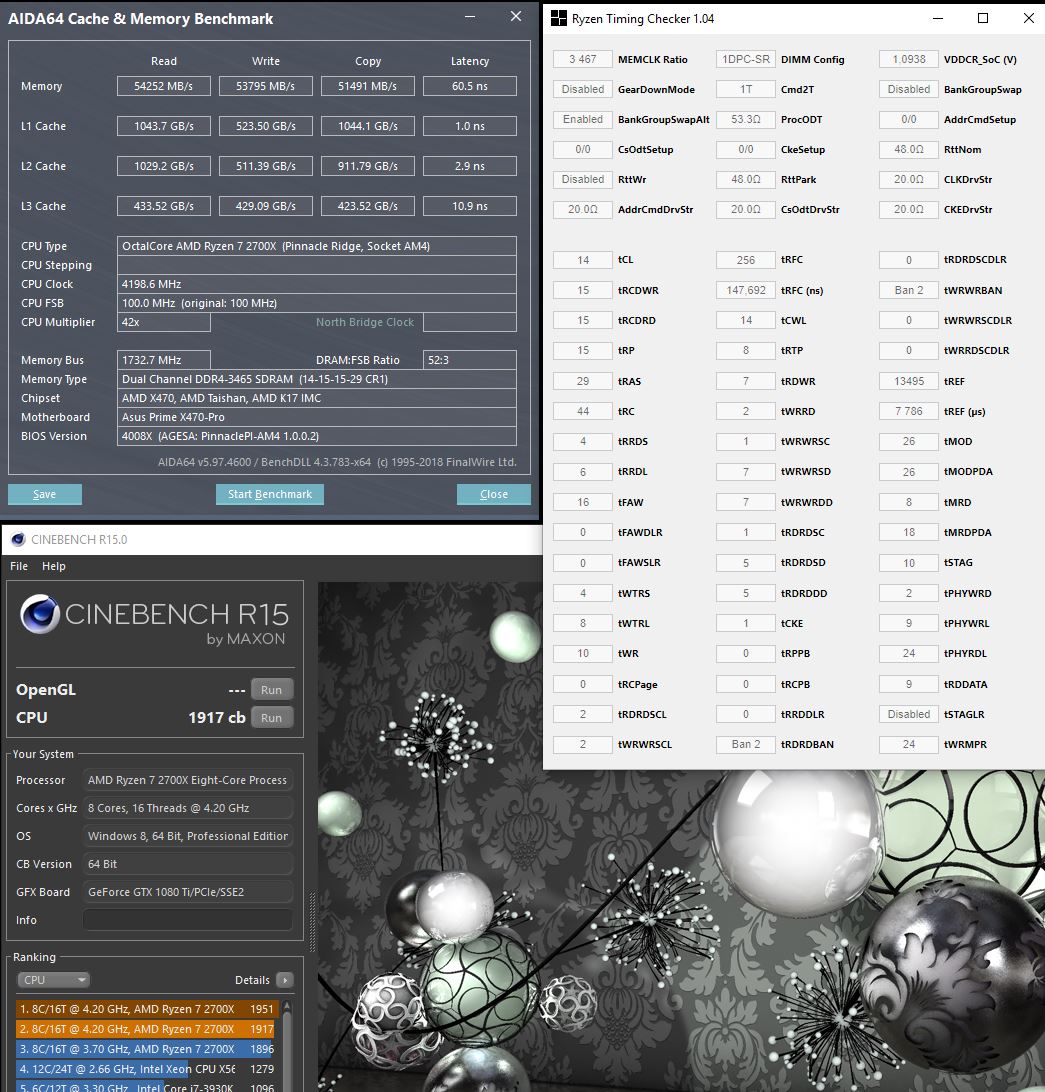This screenshot has height=1092, width=1045.
Task: Click the tRAS value 29
Action: pos(583,381)
